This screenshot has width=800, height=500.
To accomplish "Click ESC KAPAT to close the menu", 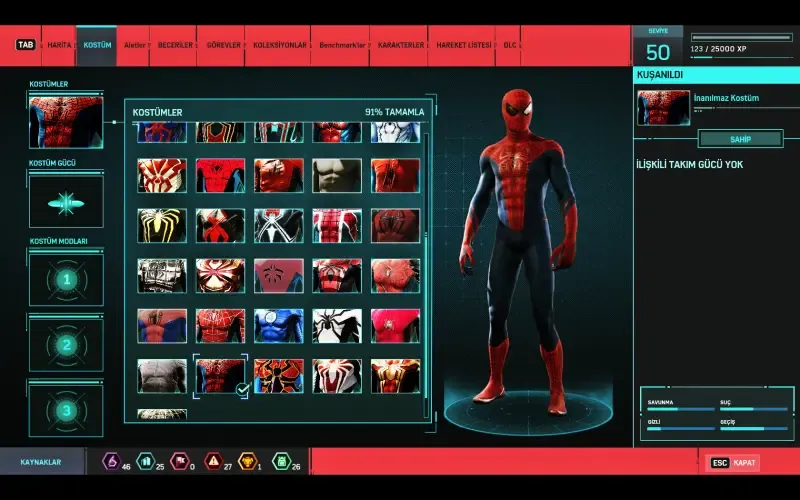I will point(734,463).
